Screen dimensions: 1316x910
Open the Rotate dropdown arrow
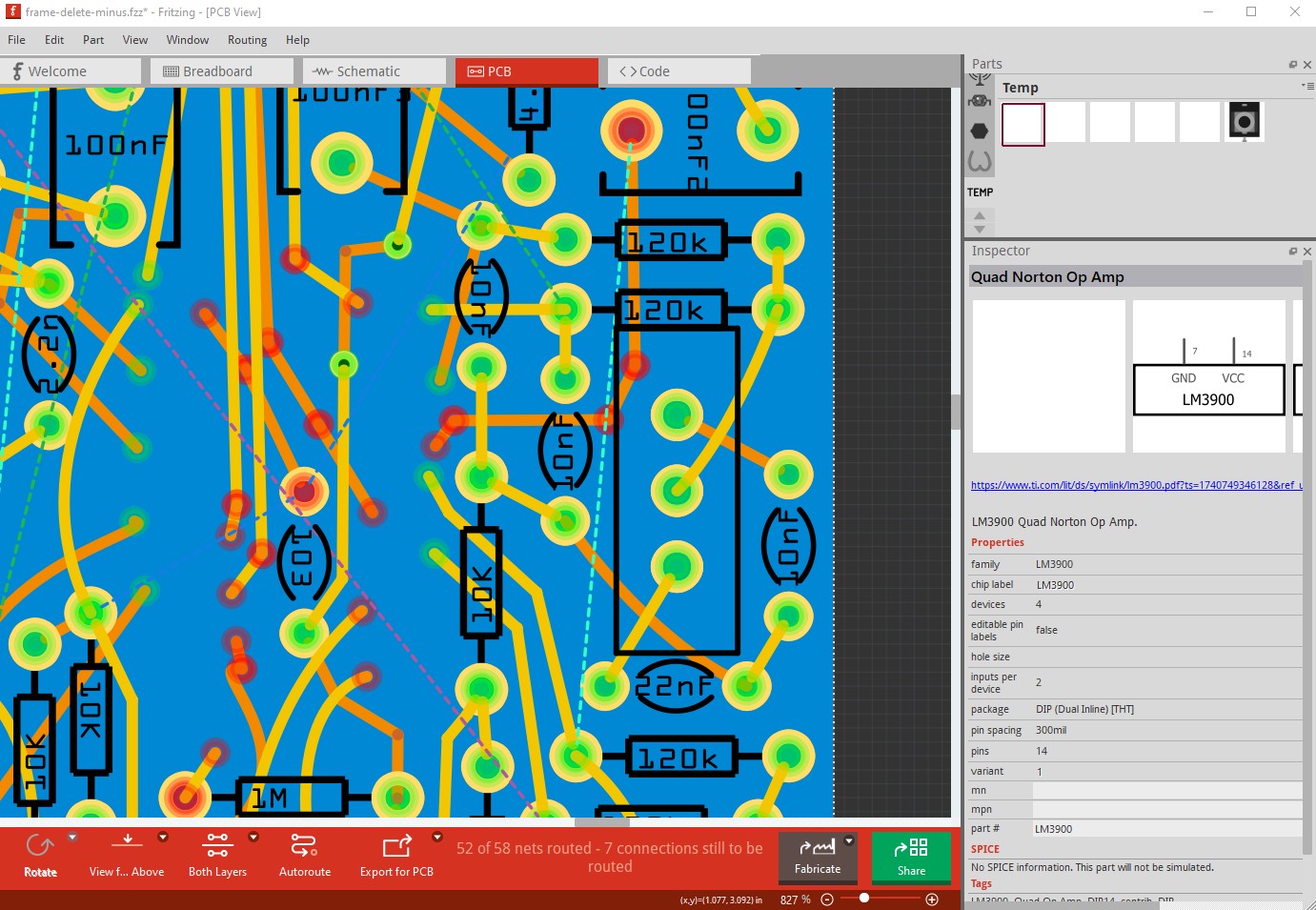coord(72,838)
